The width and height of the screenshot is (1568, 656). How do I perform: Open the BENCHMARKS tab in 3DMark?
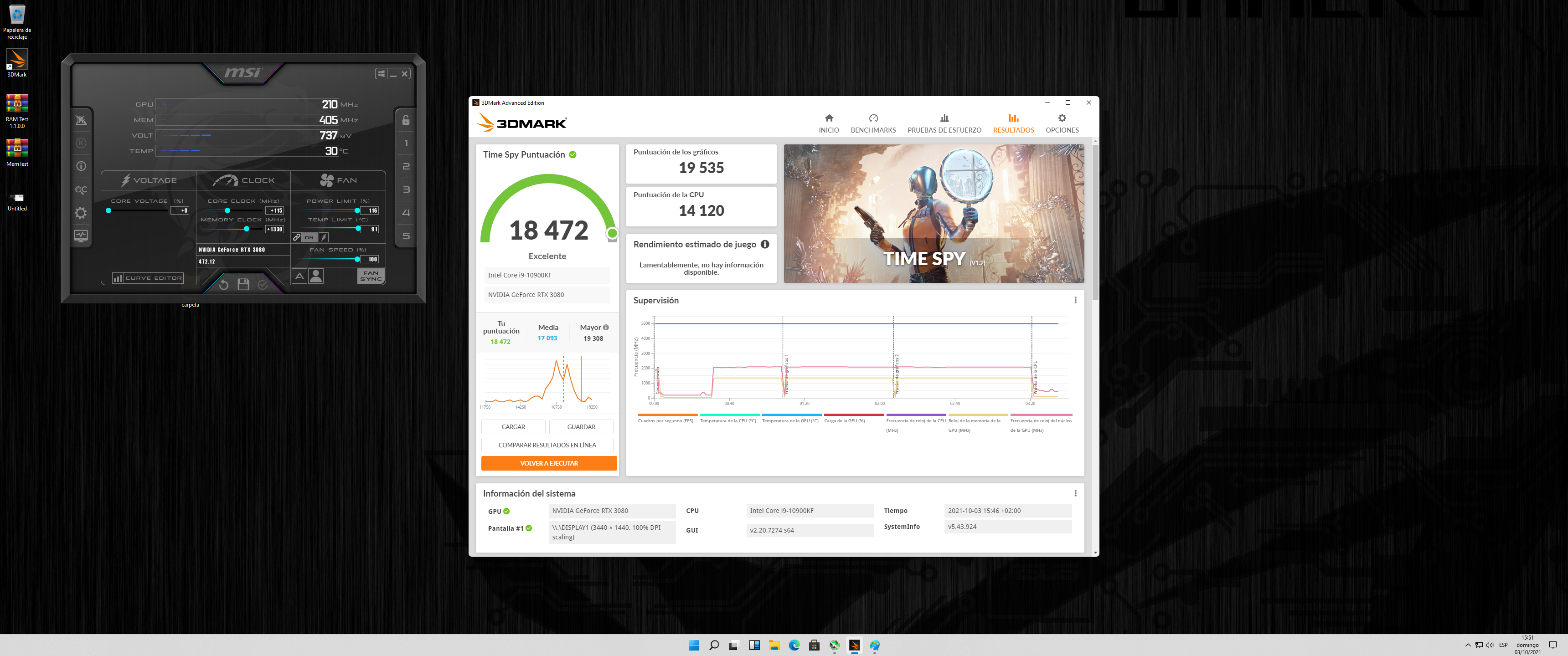pos(873,123)
